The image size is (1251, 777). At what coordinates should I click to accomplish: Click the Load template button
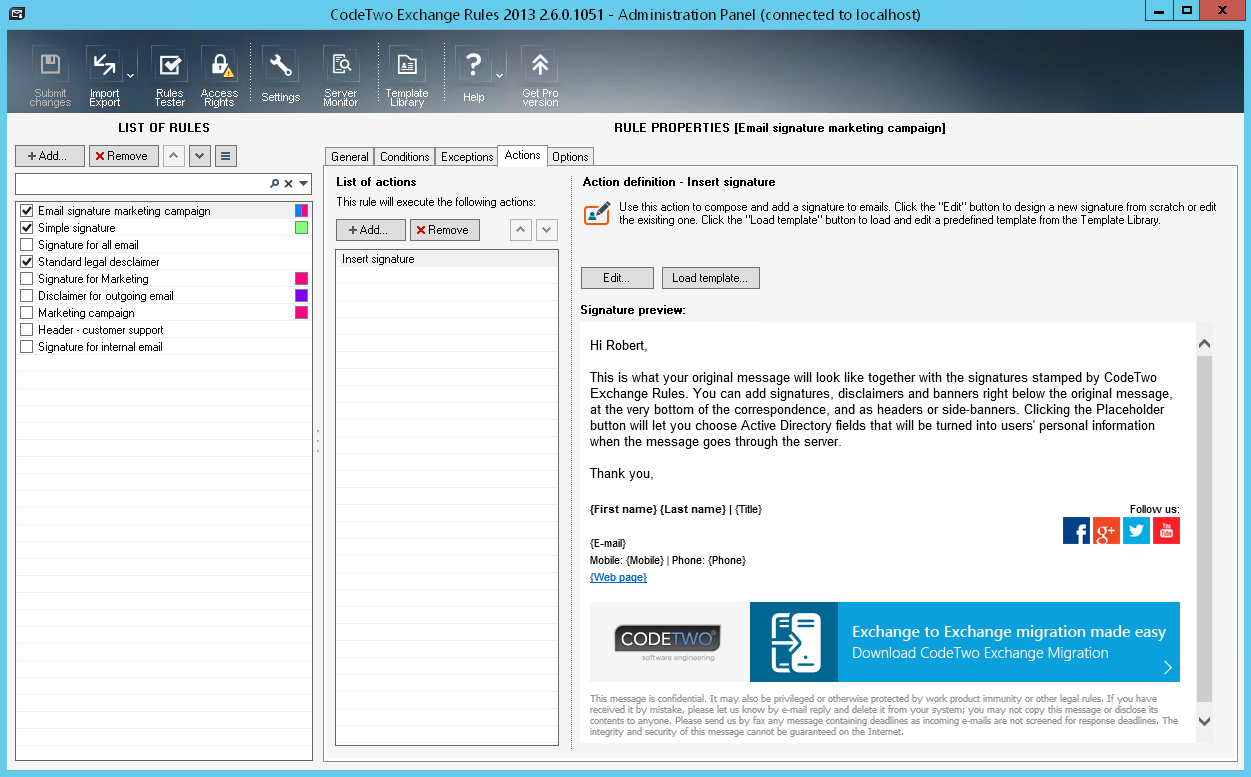[710, 278]
